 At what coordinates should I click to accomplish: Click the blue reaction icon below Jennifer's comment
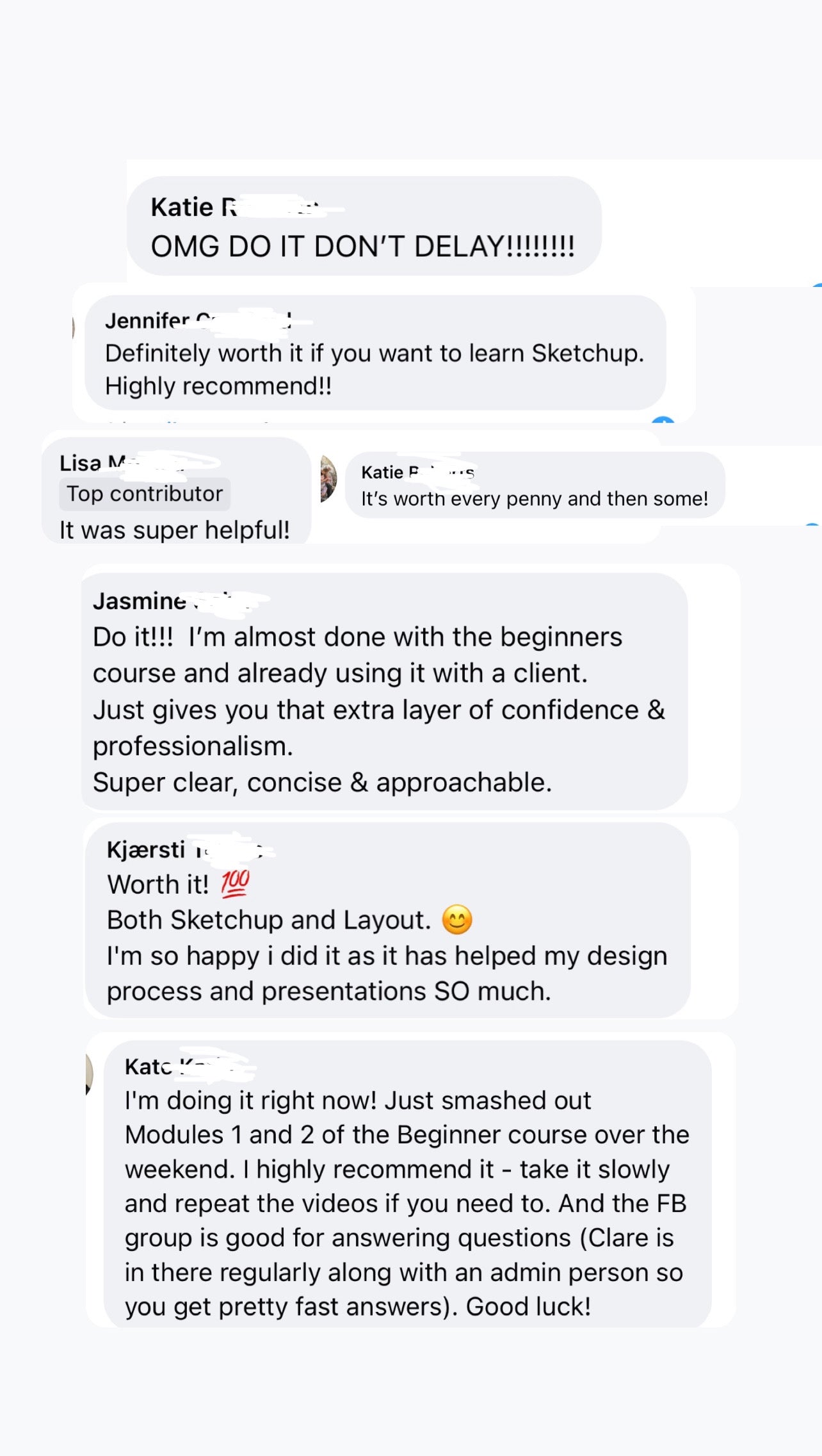click(x=663, y=420)
